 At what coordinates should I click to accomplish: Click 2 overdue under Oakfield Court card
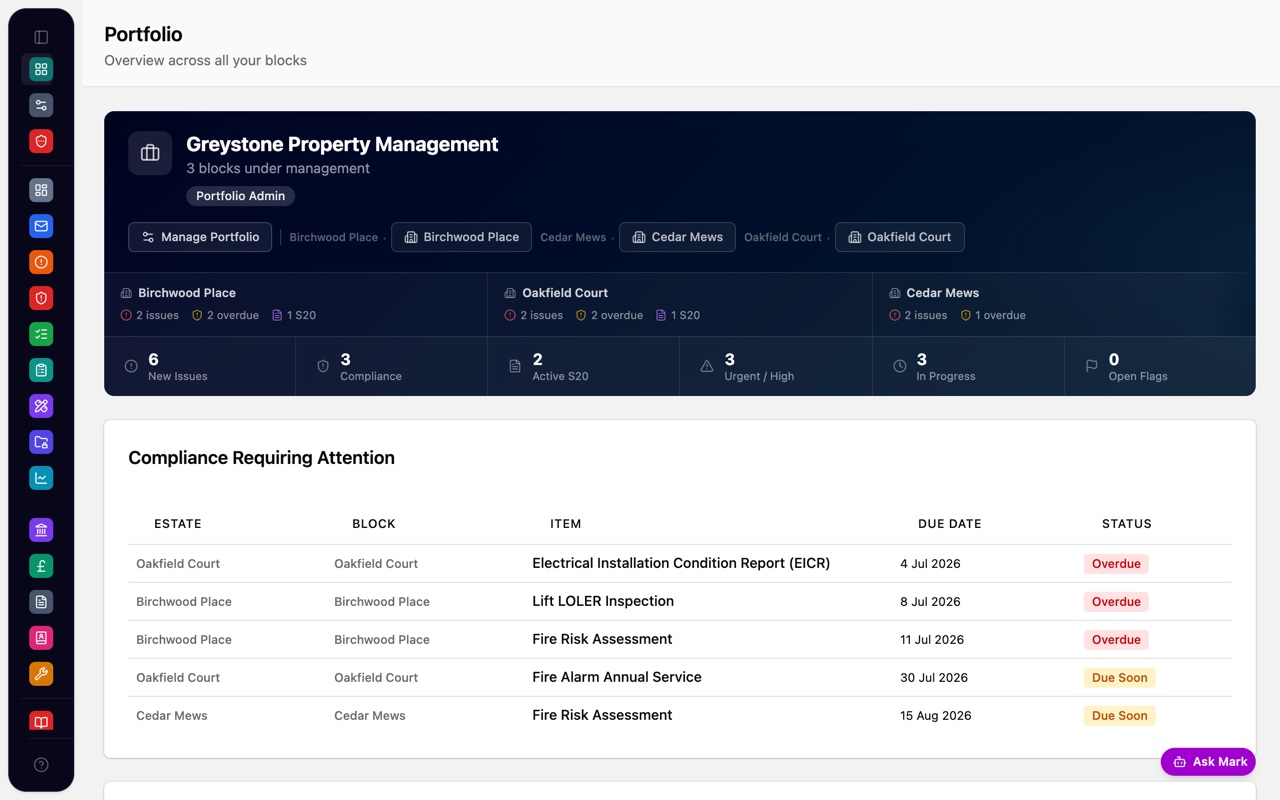(609, 315)
